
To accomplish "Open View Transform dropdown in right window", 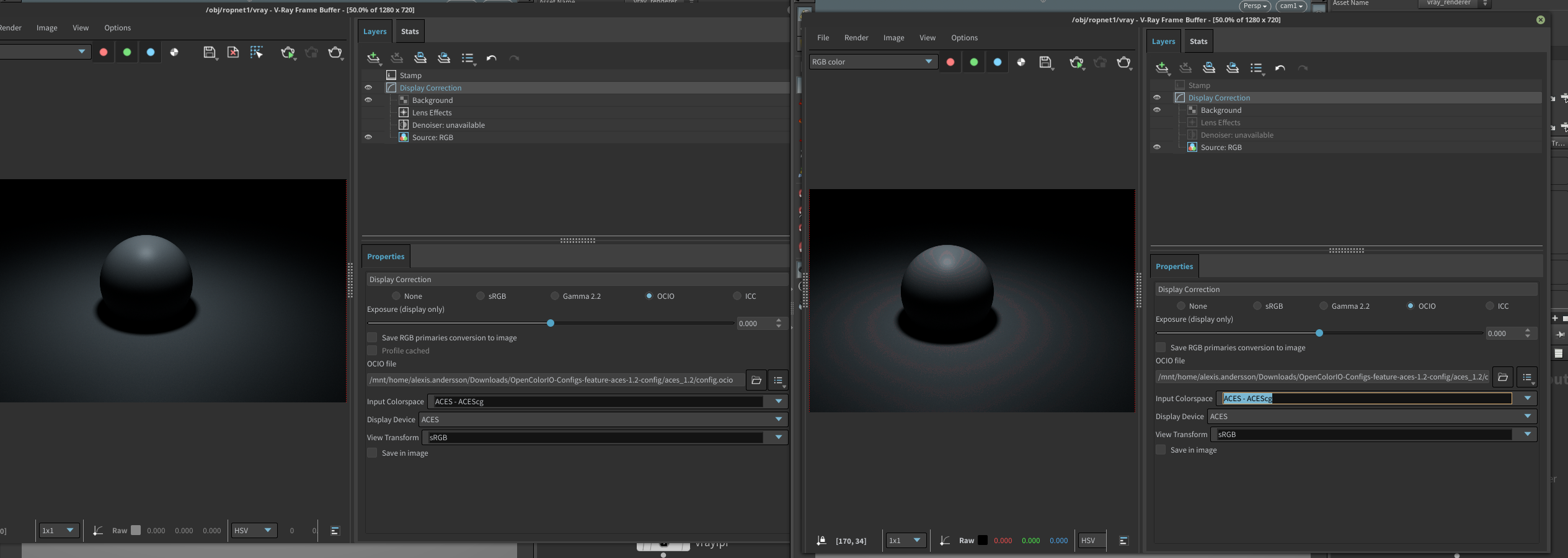I will pyautogui.click(x=1528, y=434).
